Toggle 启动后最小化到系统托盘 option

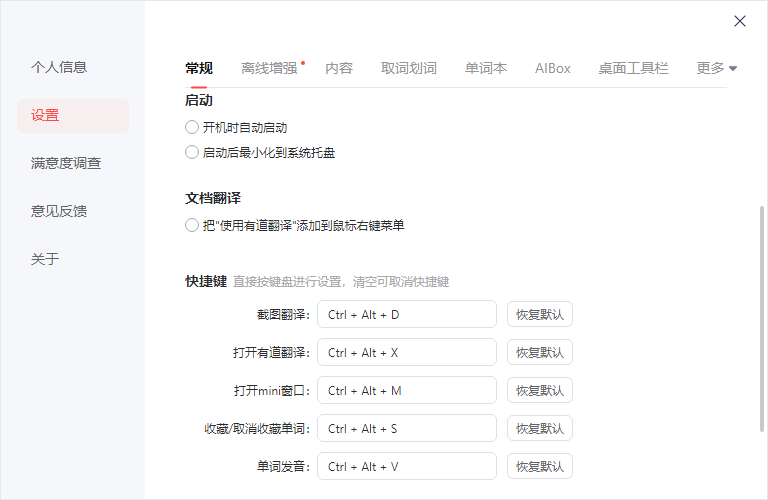click(x=192, y=152)
